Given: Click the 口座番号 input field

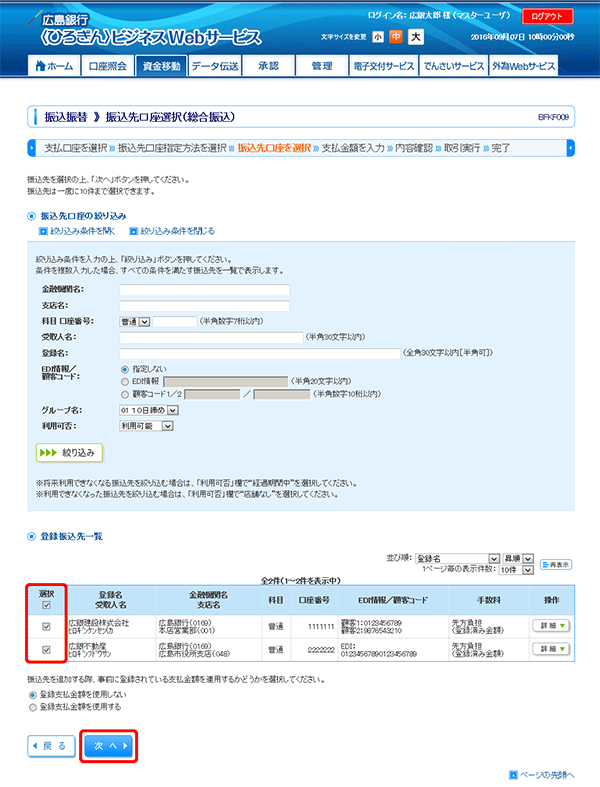Looking at the screenshot, I should click(175, 322).
